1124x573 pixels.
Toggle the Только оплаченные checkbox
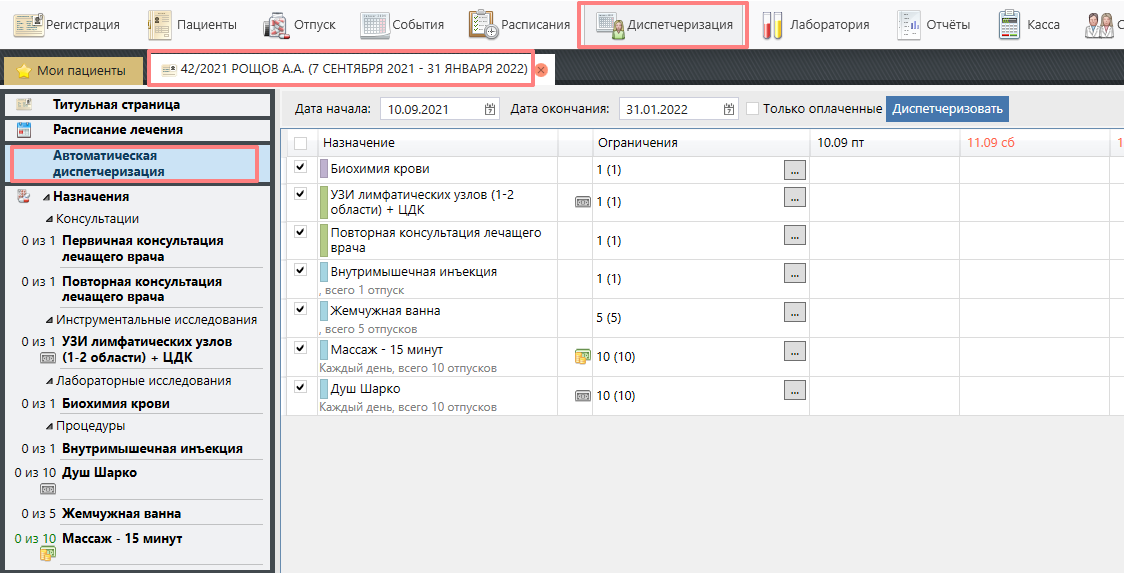tap(753, 109)
